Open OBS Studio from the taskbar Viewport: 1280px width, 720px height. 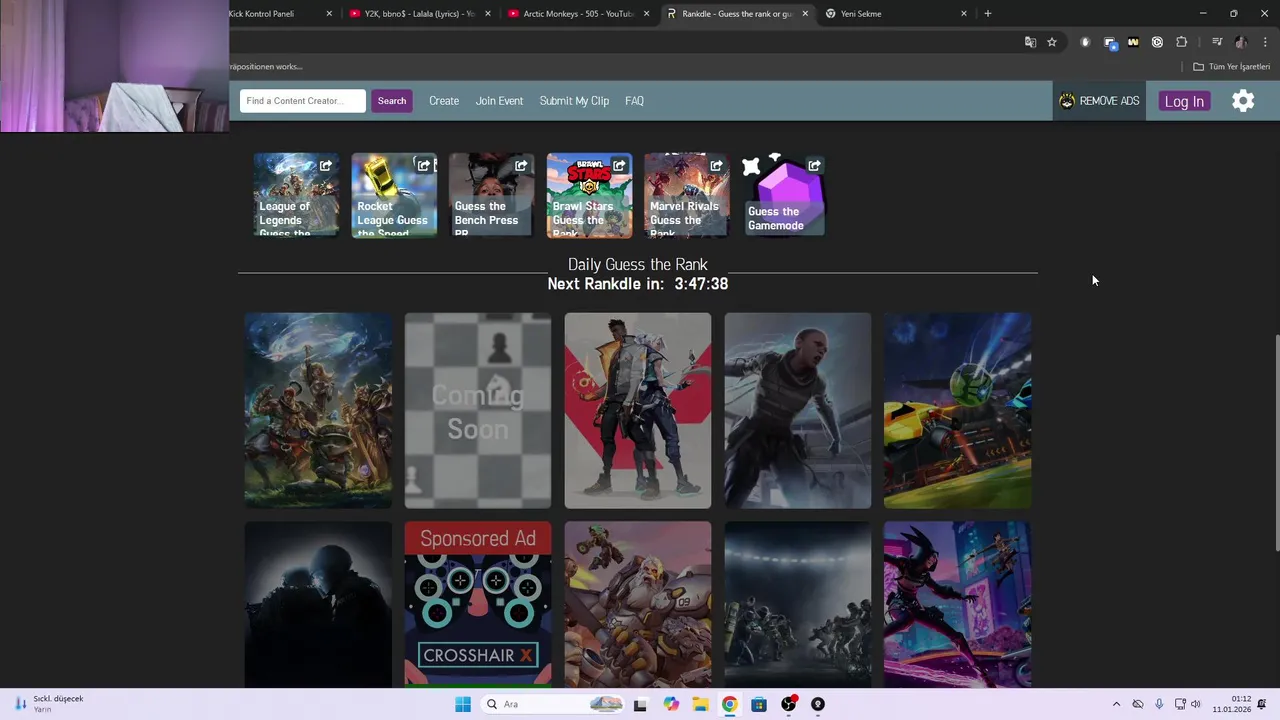click(x=788, y=704)
